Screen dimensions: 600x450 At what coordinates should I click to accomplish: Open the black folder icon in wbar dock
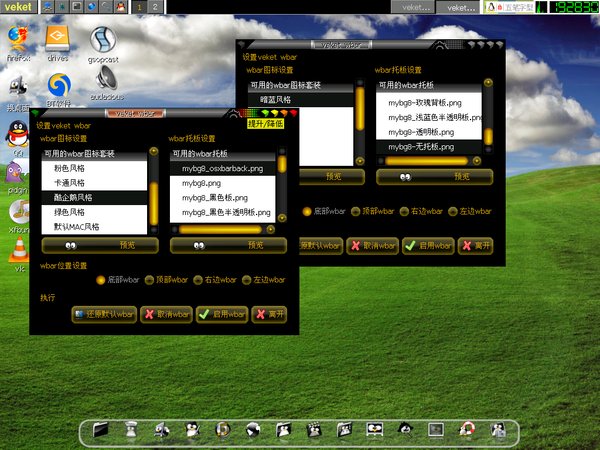pos(101,430)
